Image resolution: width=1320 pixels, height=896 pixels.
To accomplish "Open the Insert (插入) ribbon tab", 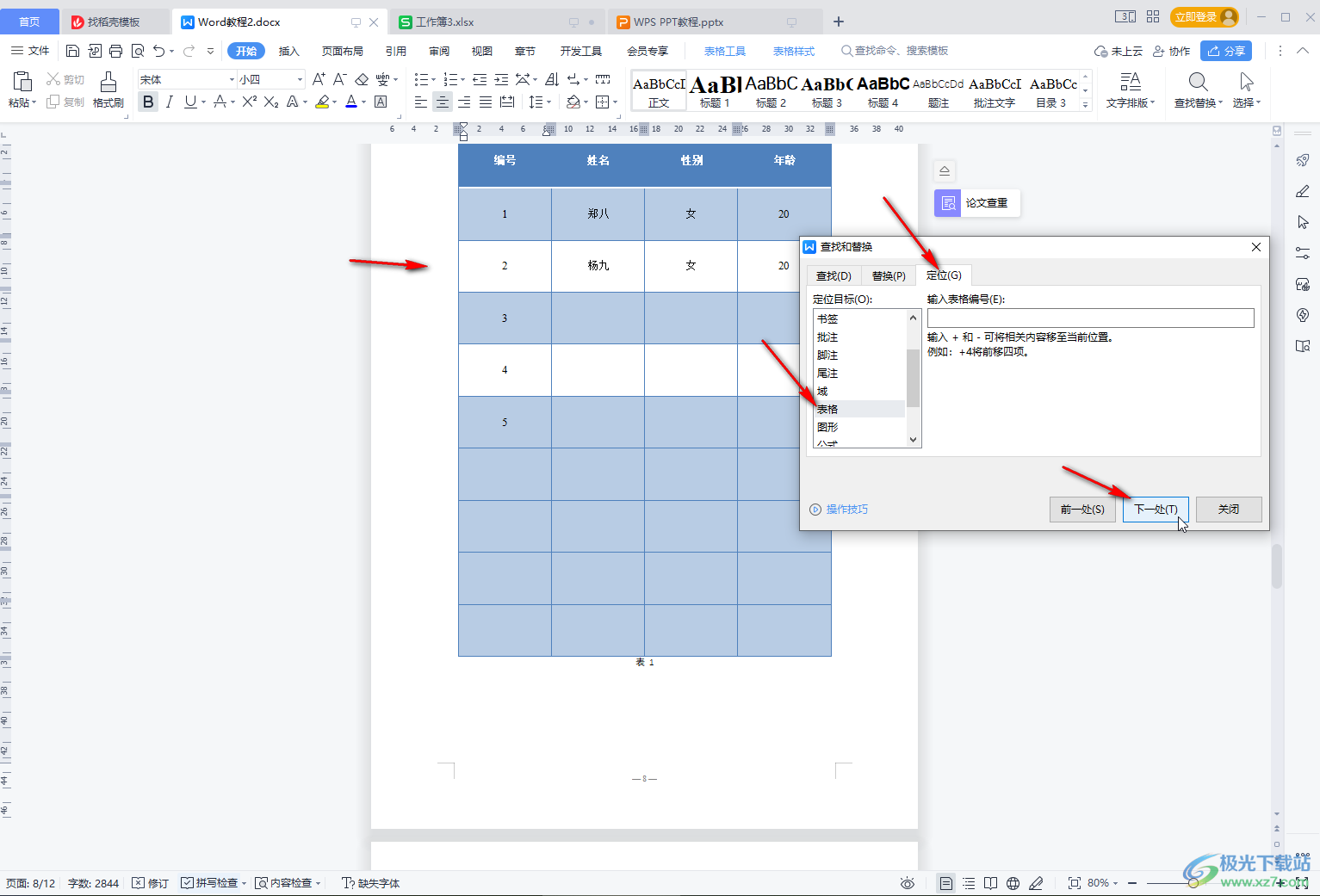I will click(x=289, y=51).
